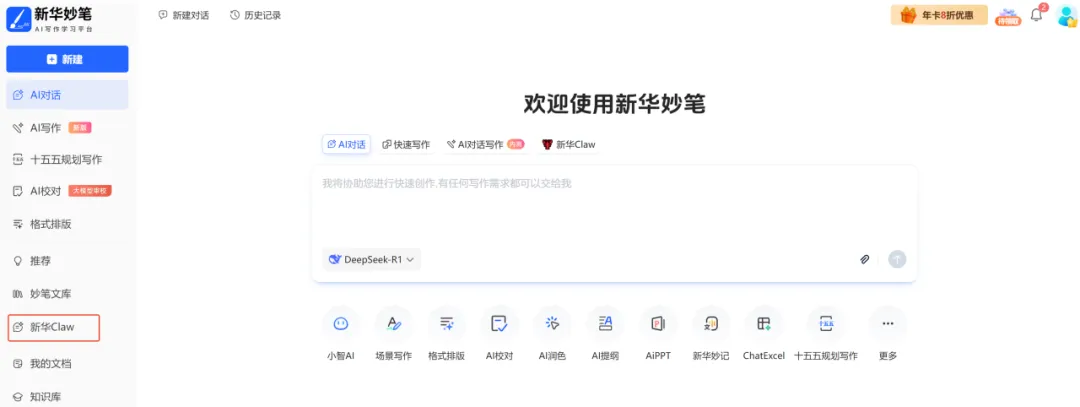Screen dimensions: 1080x407
Task: Expand the DeepSeek-R1 model dropdown
Action: [x=372, y=260]
